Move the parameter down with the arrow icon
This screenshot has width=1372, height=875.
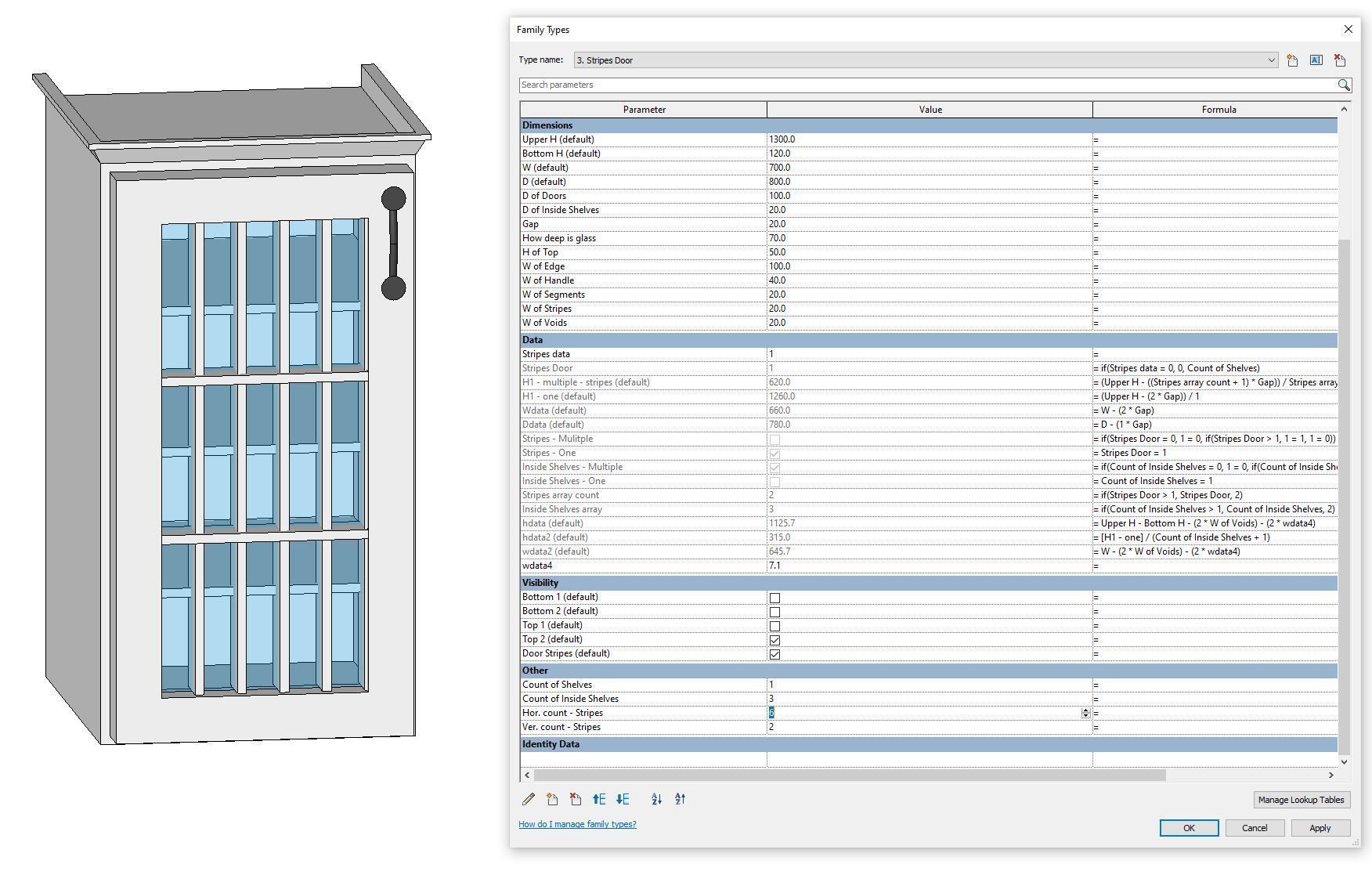click(x=623, y=799)
